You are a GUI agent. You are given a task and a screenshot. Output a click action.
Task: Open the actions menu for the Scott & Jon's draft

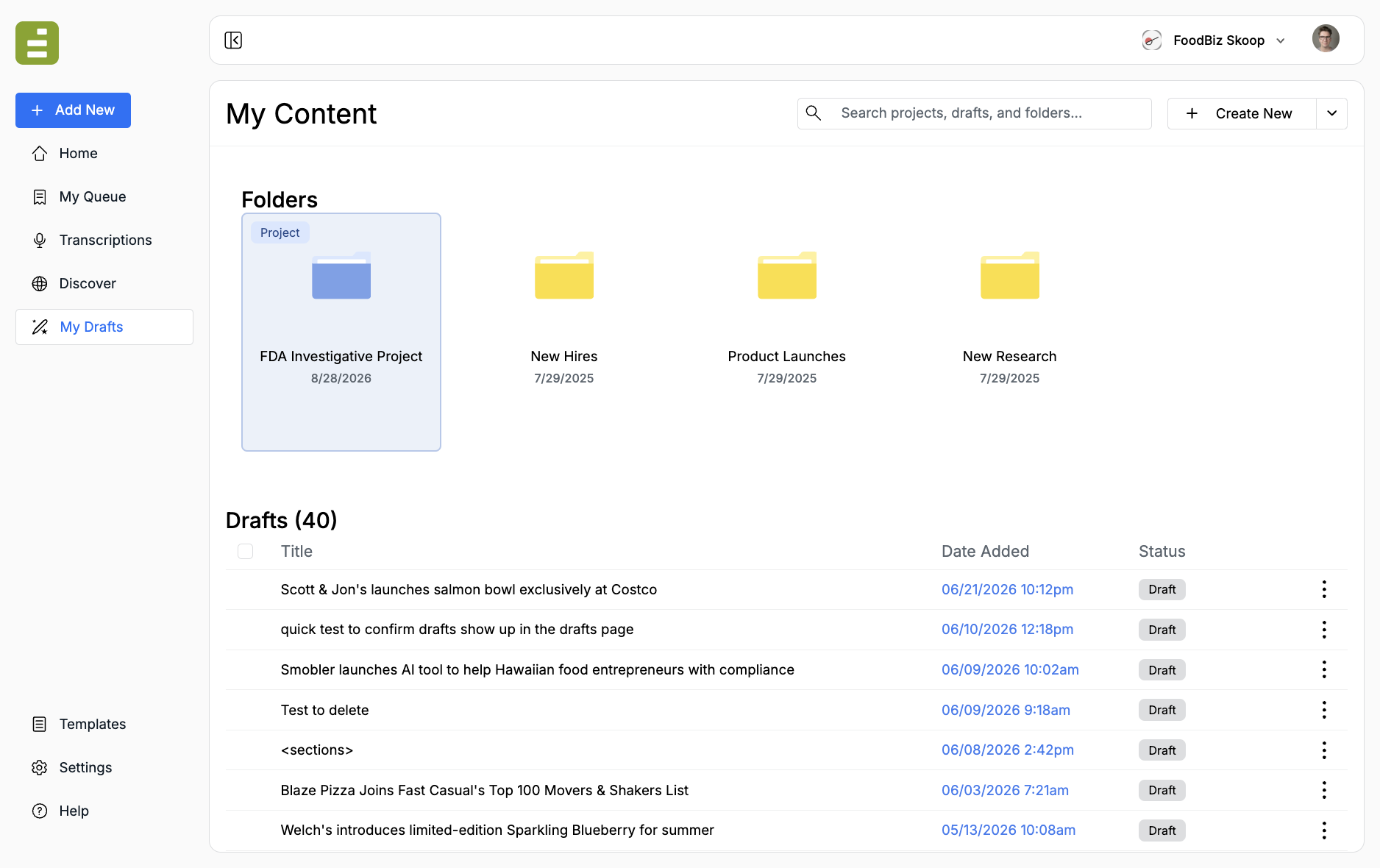1324,589
